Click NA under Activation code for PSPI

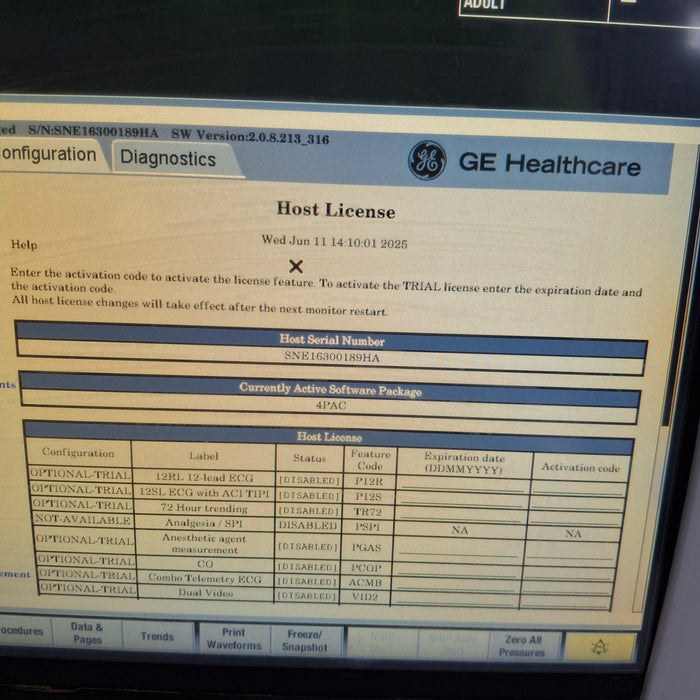click(x=573, y=533)
